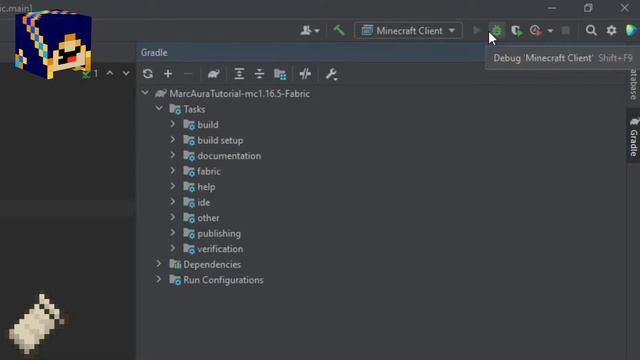The width and height of the screenshot is (640, 360).
Task: Go to previous highlighted problem arrow
Action: pyautogui.click(x=110, y=73)
